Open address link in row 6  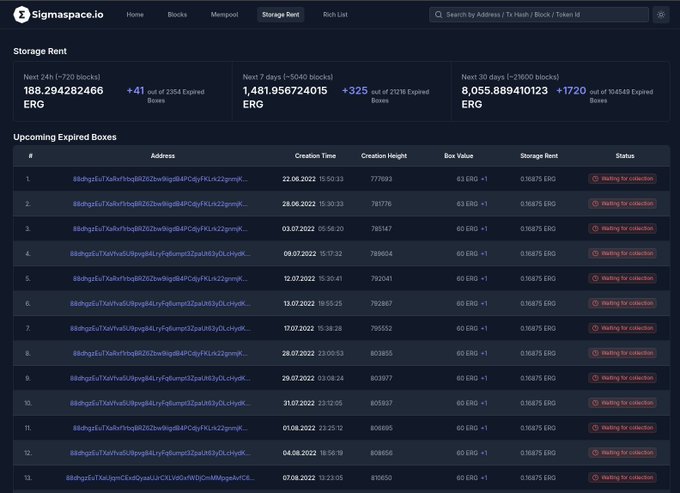(x=160, y=304)
